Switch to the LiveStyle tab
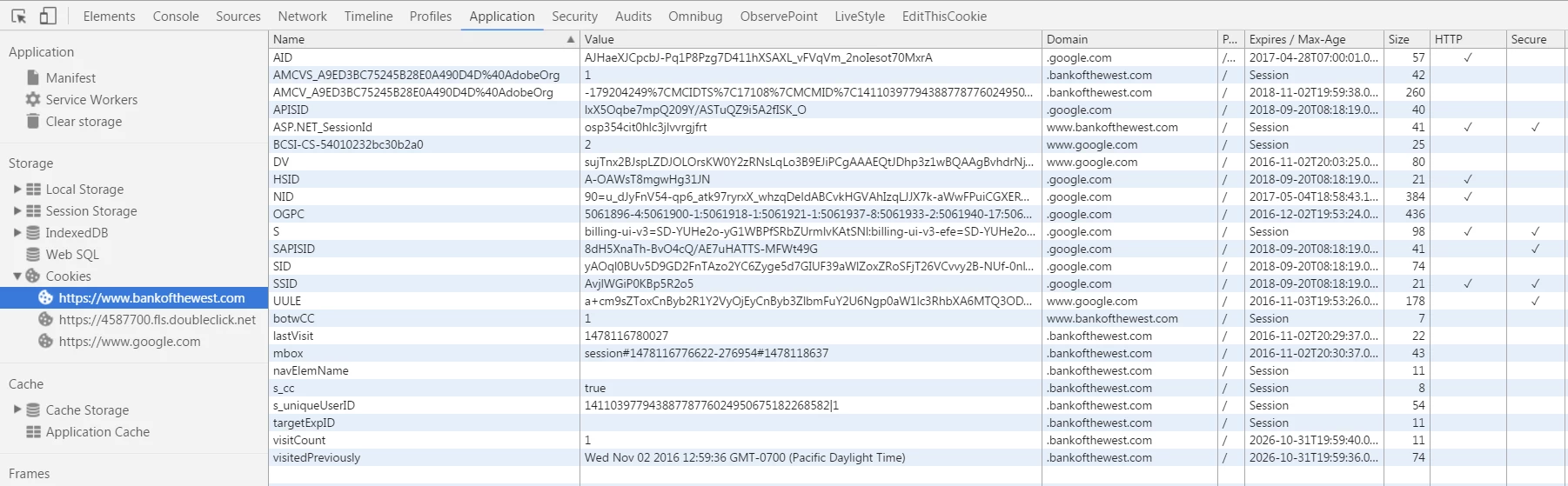This screenshot has width=1568, height=486. click(x=860, y=16)
